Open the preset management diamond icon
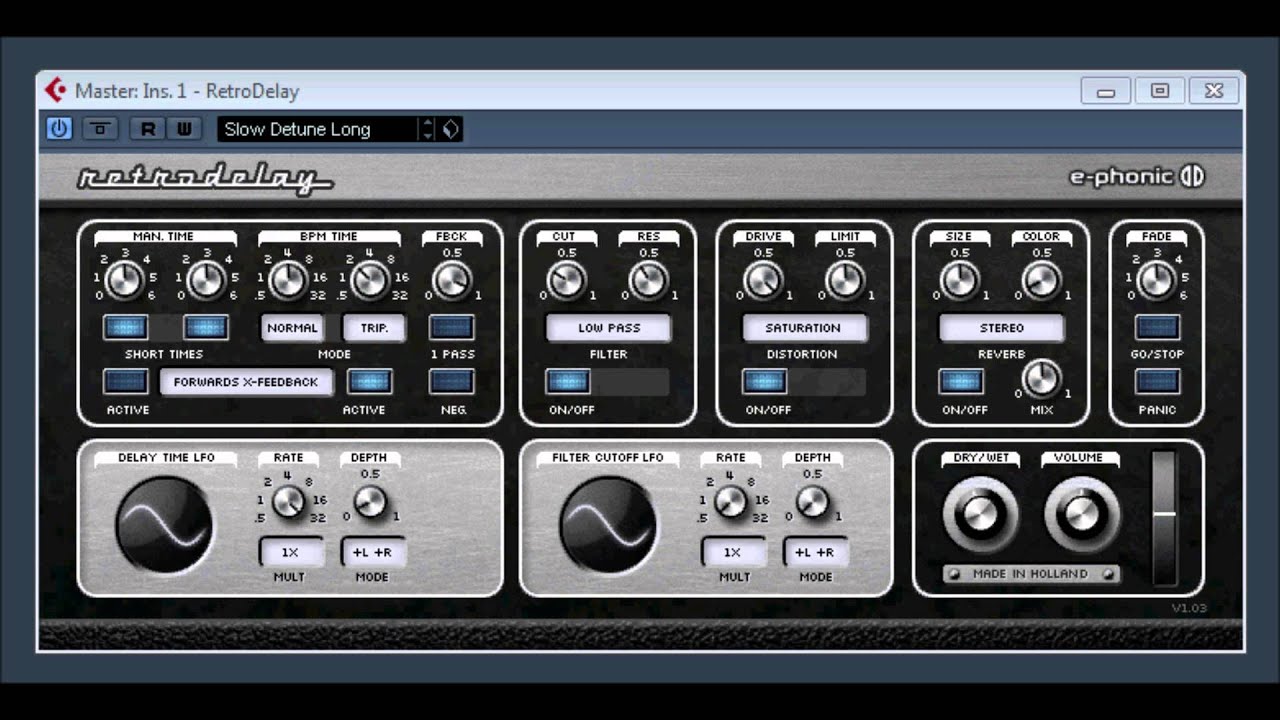Image resolution: width=1280 pixels, height=720 pixels. [450, 129]
